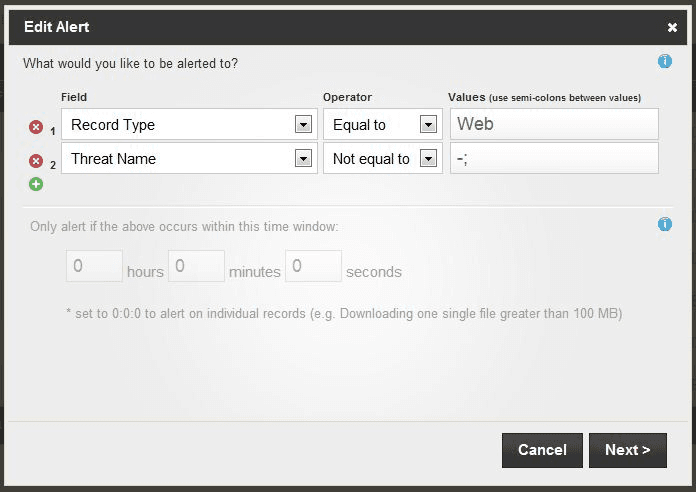The width and height of the screenshot is (696, 492).
Task: Click the hours input field
Action: pyautogui.click(x=94, y=266)
